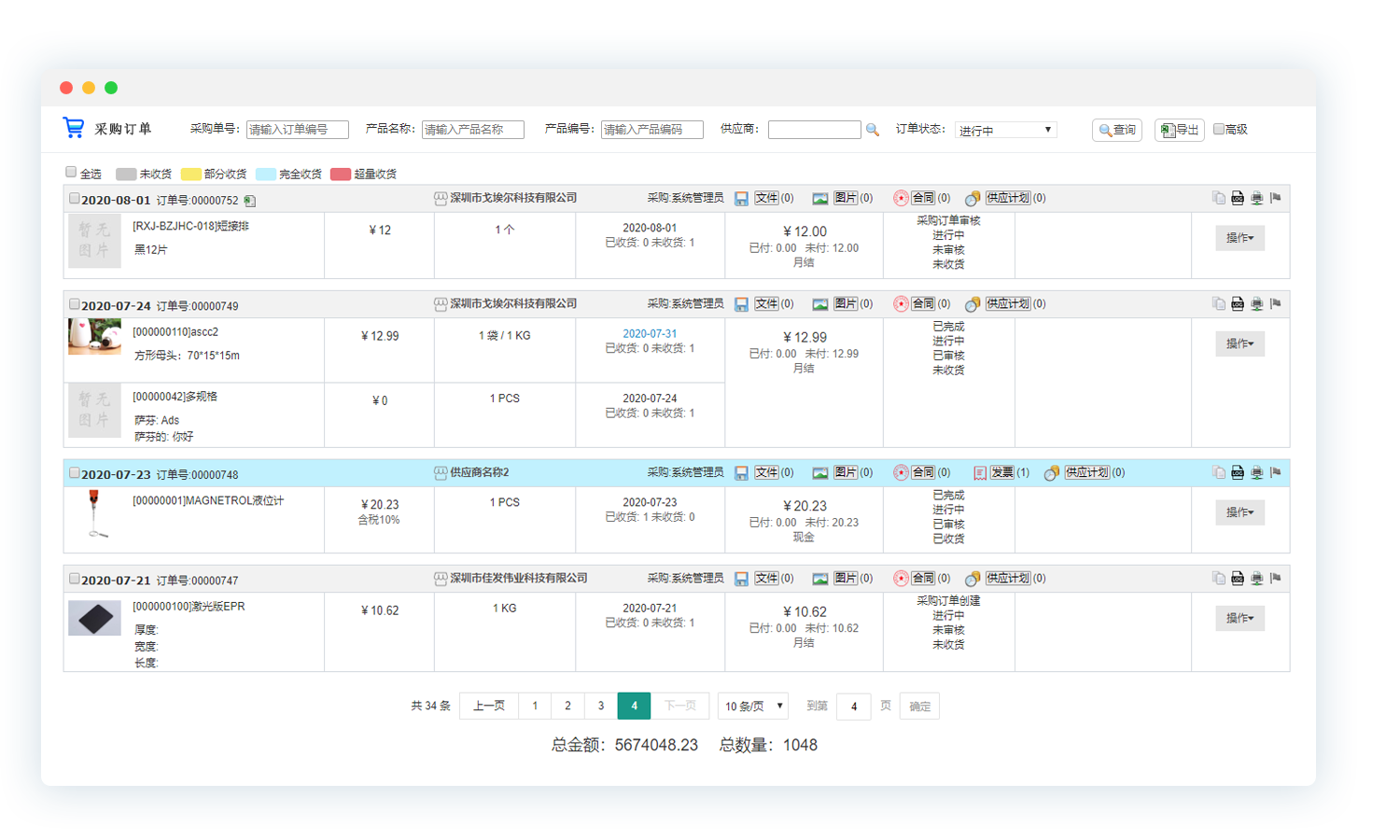
Task: Check the 全选 select-all checkbox
Action: pos(71,172)
